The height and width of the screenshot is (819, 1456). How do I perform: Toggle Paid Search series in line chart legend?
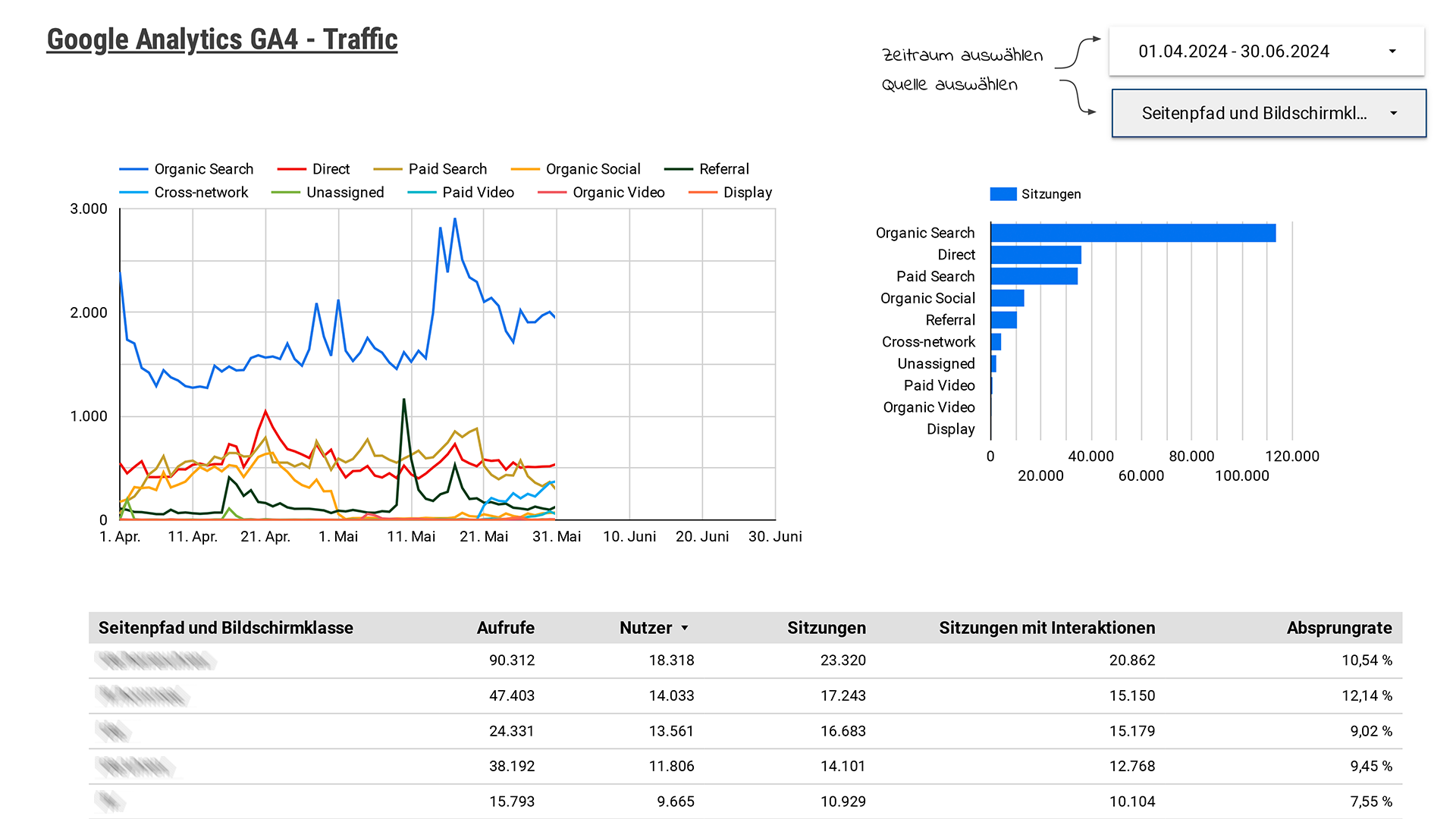430,169
